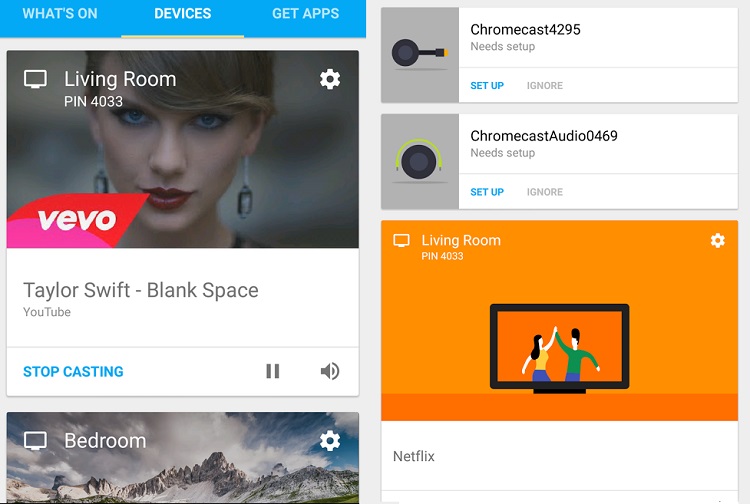The width and height of the screenshot is (750, 504).
Task: Click 'Living Room' title on the orange card
Action: [x=461, y=240]
